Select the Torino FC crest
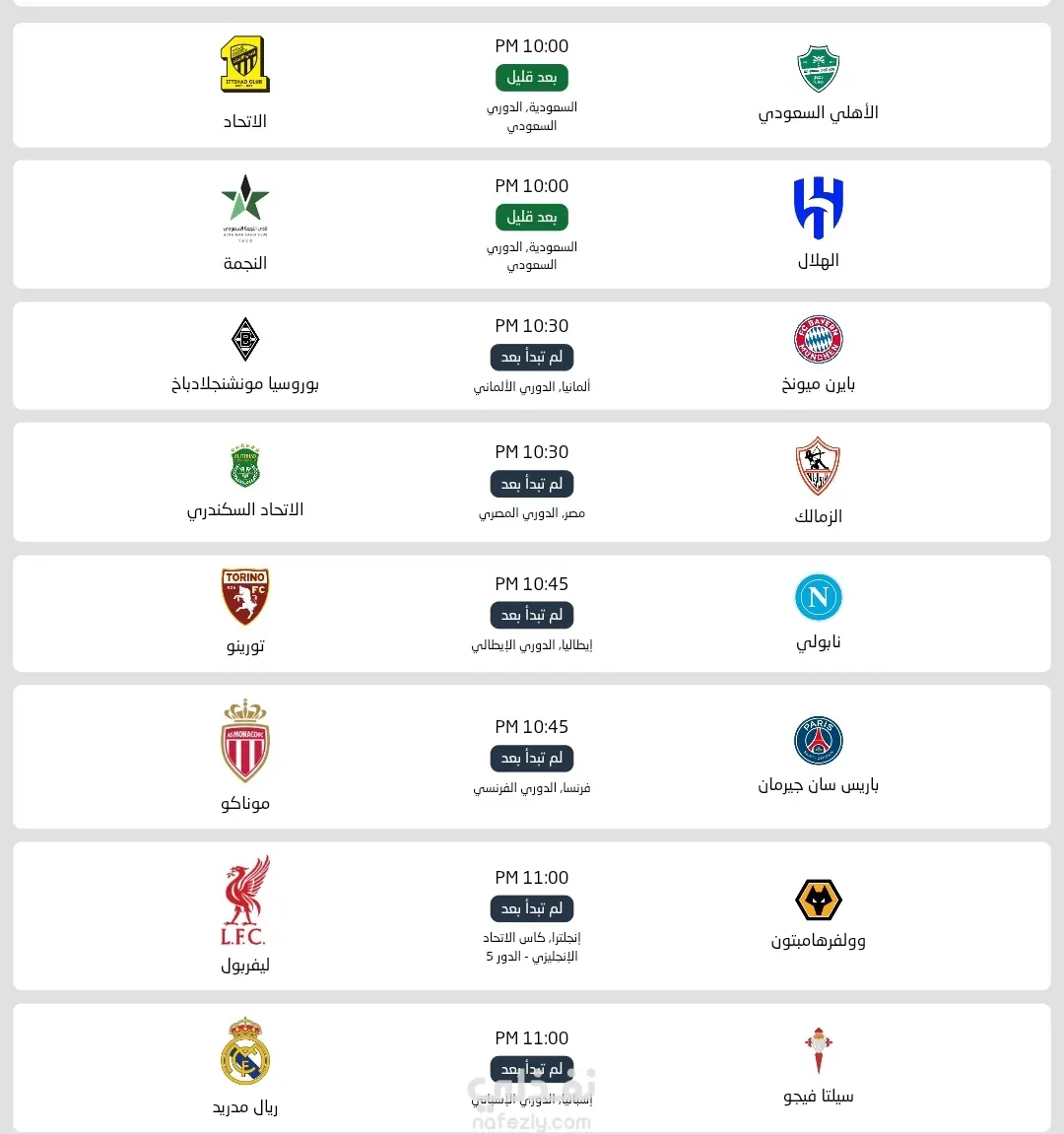Screen dimensions: 1064x1134 click(245, 596)
